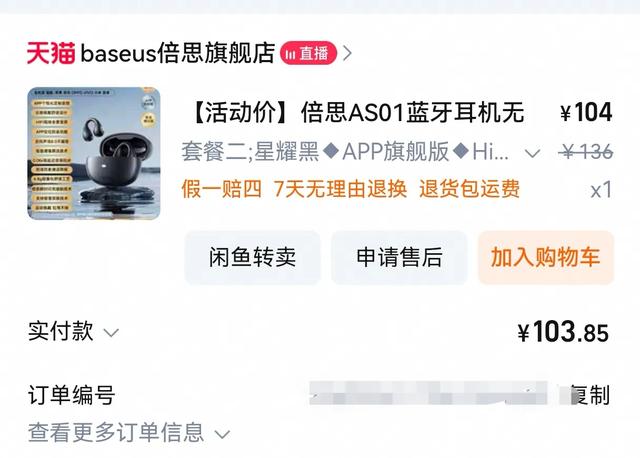The height and width of the screenshot is (458, 640).
Task: Expand the 实付款 payment details chevron
Action: coord(111,333)
